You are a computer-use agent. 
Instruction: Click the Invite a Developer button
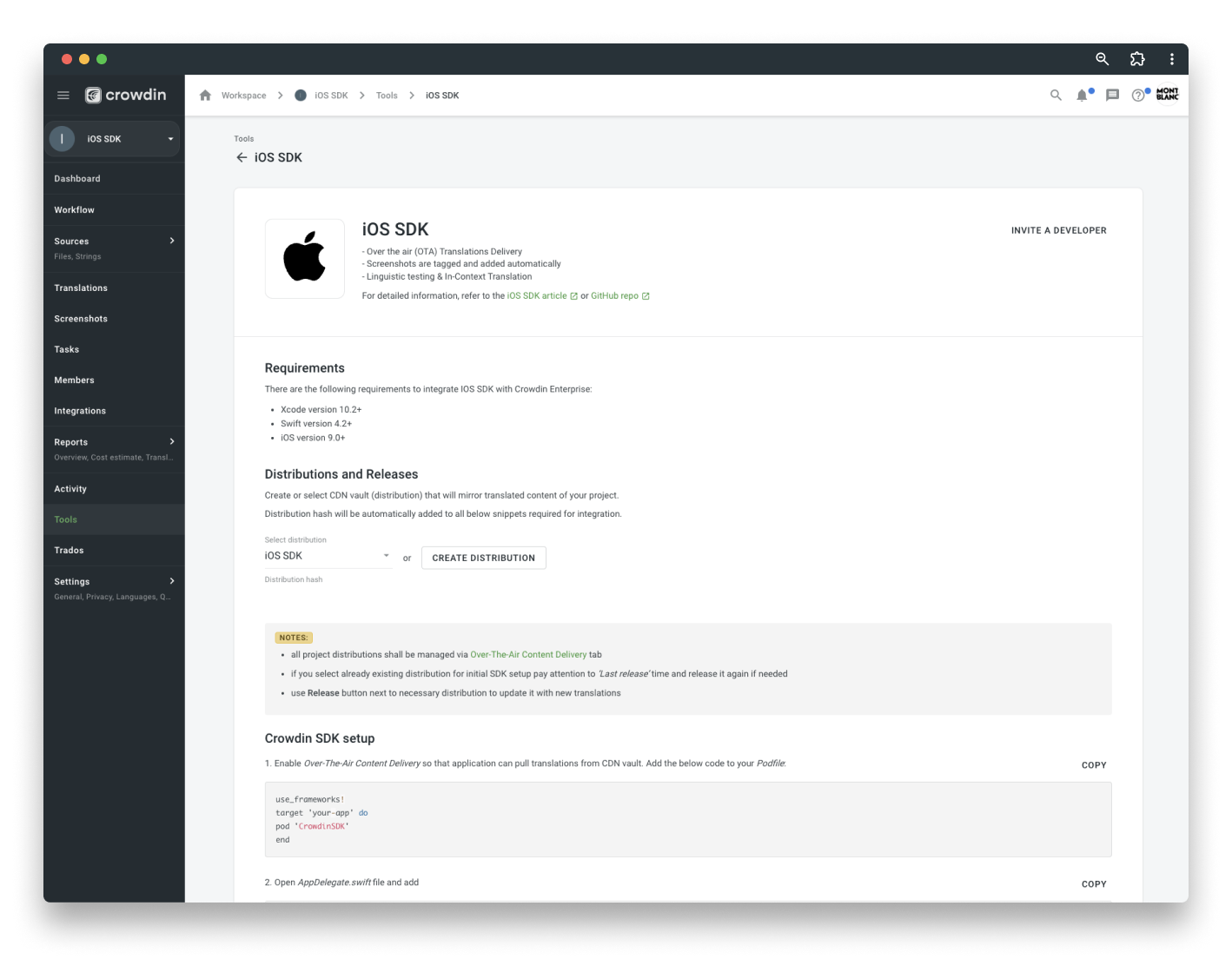pos(1059,230)
